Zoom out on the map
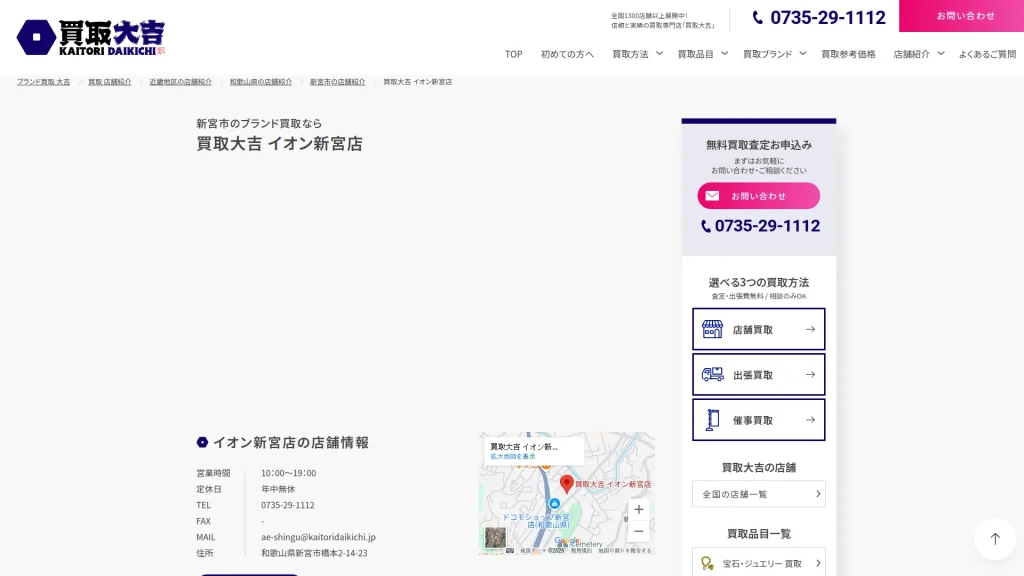This screenshot has width=1024, height=576. click(x=639, y=532)
